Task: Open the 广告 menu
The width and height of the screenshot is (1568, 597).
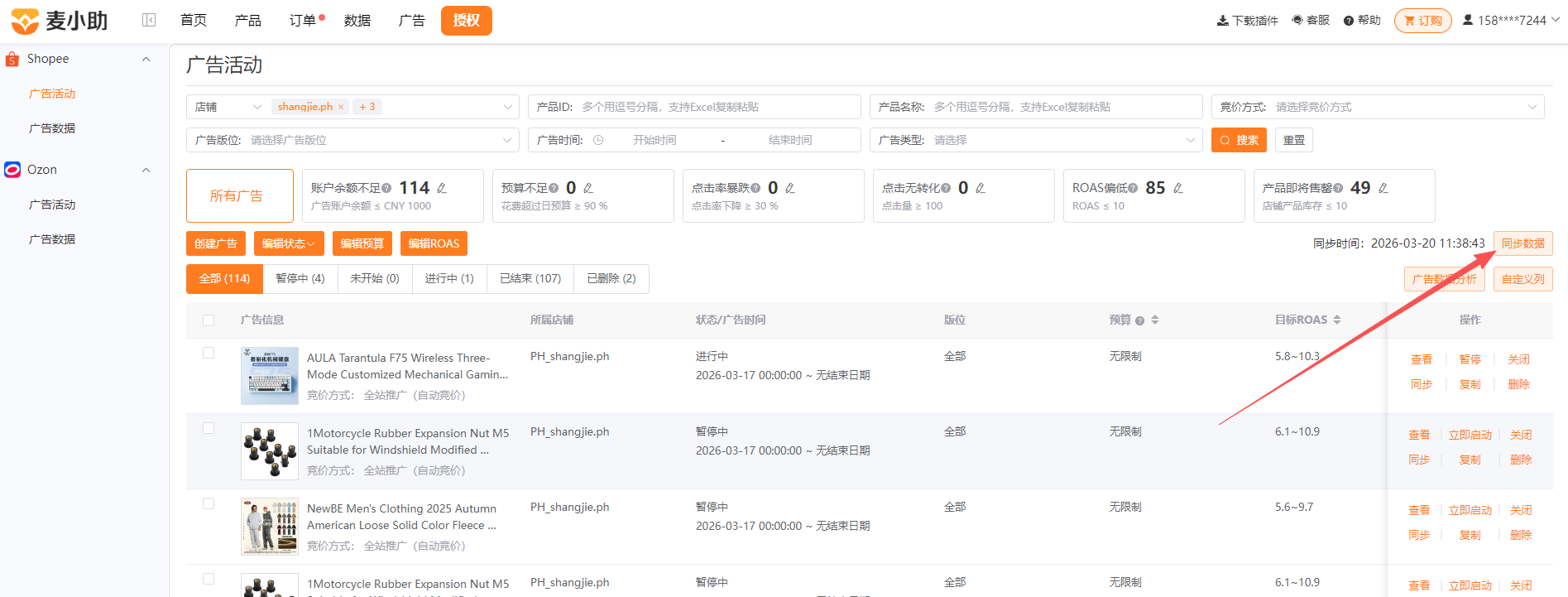Action: click(x=412, y=21)
